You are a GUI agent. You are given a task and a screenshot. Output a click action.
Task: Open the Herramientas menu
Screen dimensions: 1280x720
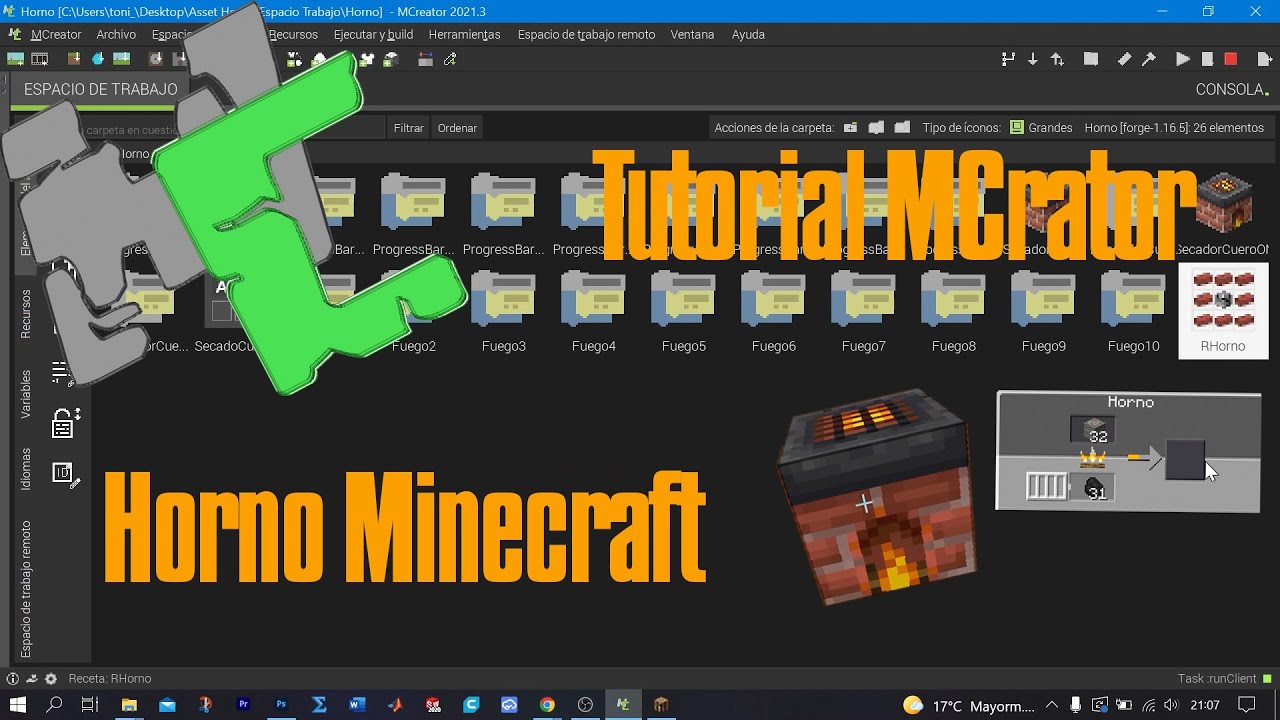coord(464,34)
